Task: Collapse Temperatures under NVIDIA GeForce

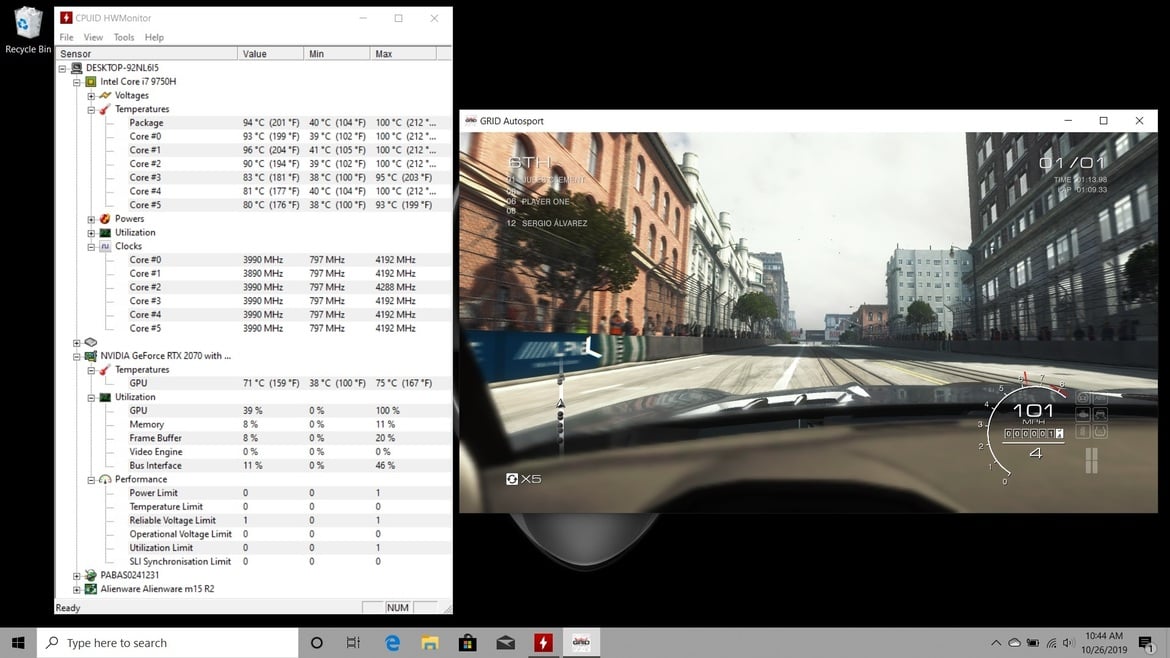Action: pyautogui.click(x=91, y=370)
